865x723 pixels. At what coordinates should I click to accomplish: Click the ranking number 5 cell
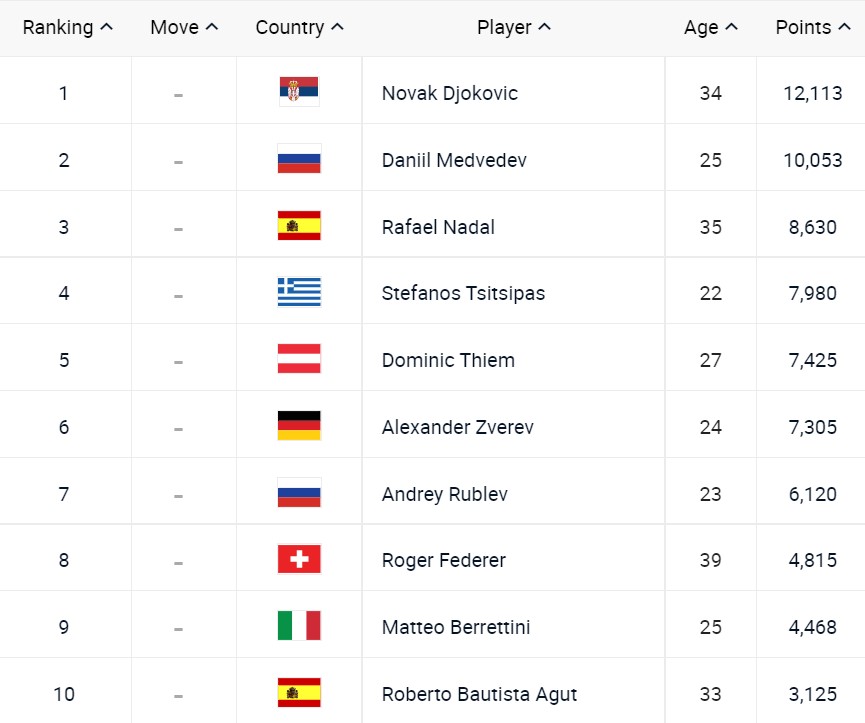coord(64,360)
